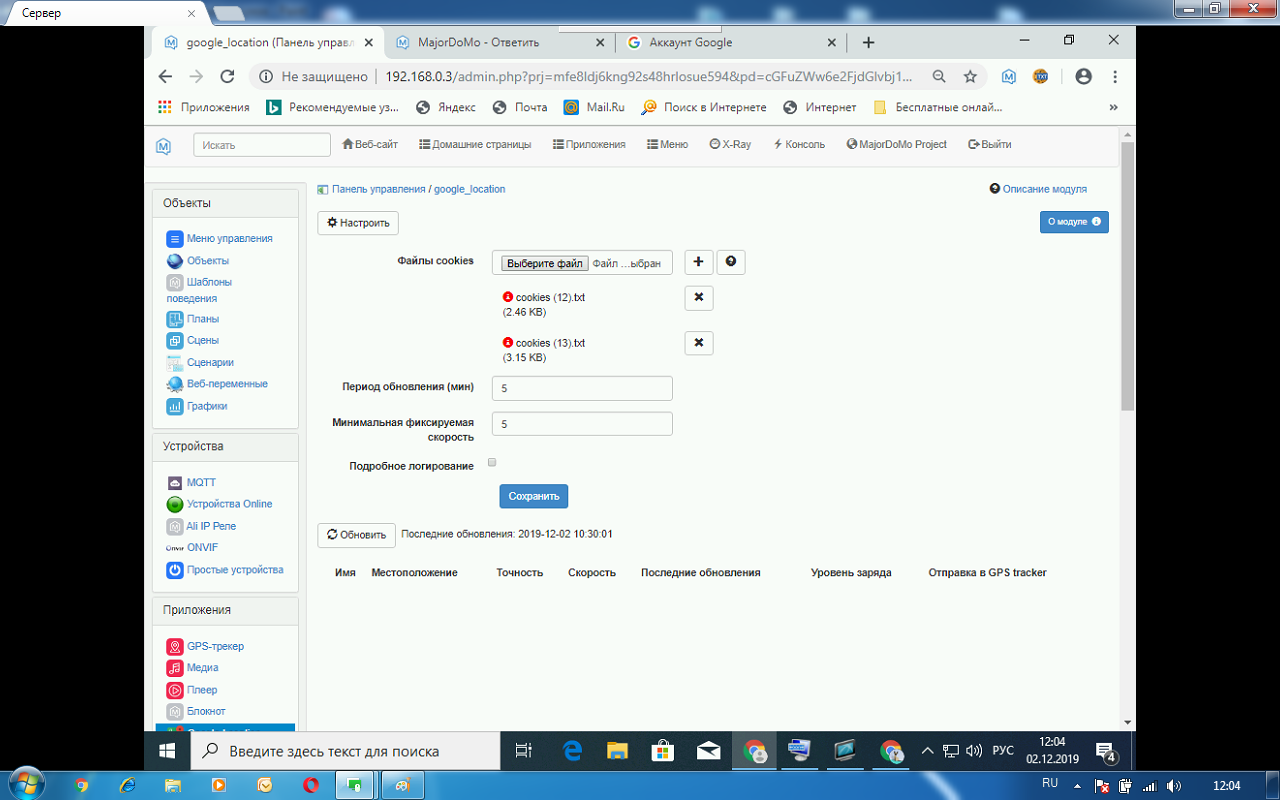The width and height of the screenshot is (1280, 800).
Task: Remove the cookies (12).txt file
Action: pos(698,298)
